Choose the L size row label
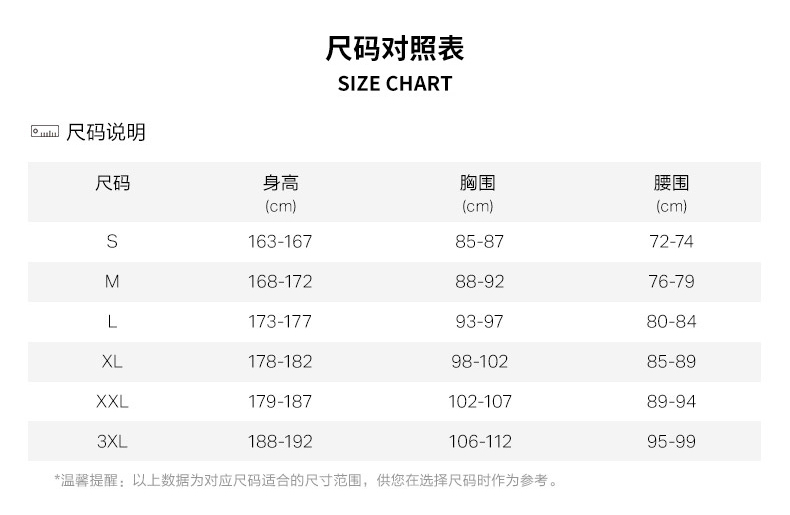The height and width of the screenshot is (515, 790). pyautogui.click(x=112, y=322)
